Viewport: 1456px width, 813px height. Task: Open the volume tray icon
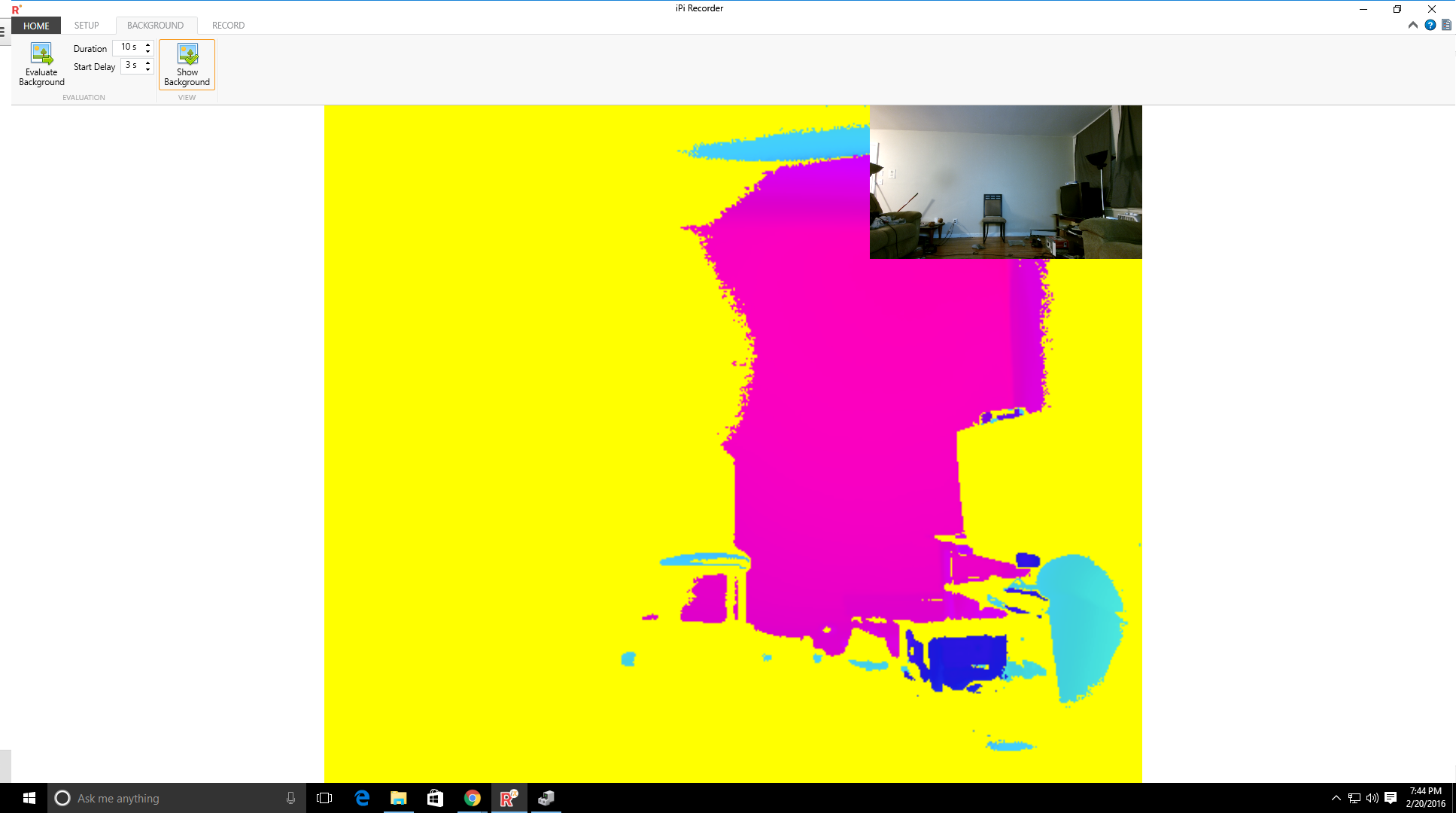pos(1372,798)
